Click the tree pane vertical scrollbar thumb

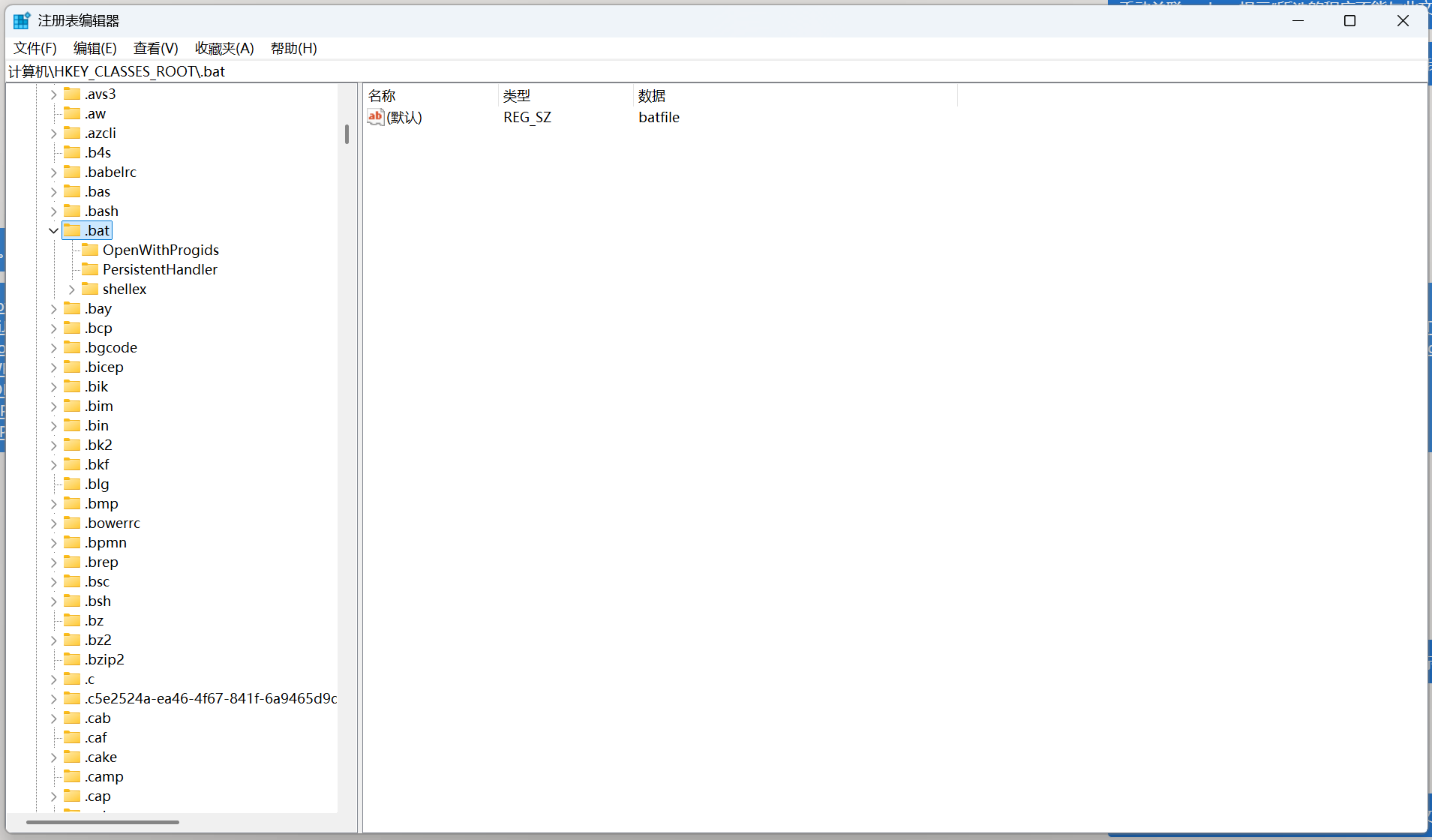(x=347, y=134)
